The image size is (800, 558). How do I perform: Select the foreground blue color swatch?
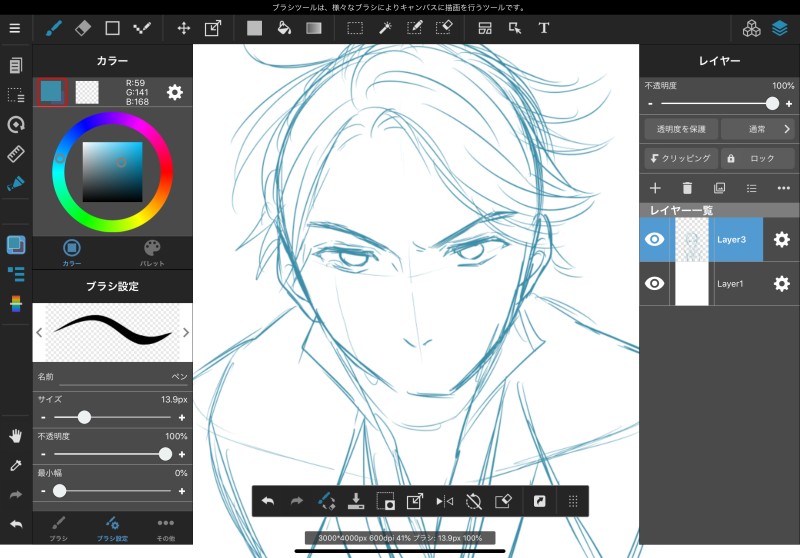click(x=52, y=92)
